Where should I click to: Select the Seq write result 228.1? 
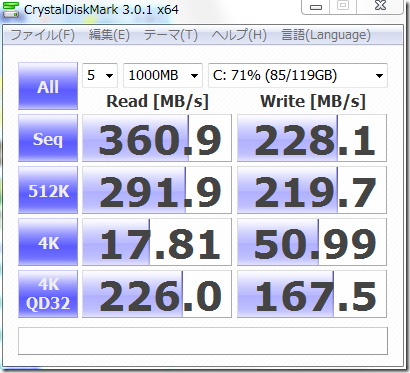pos(312,138)
